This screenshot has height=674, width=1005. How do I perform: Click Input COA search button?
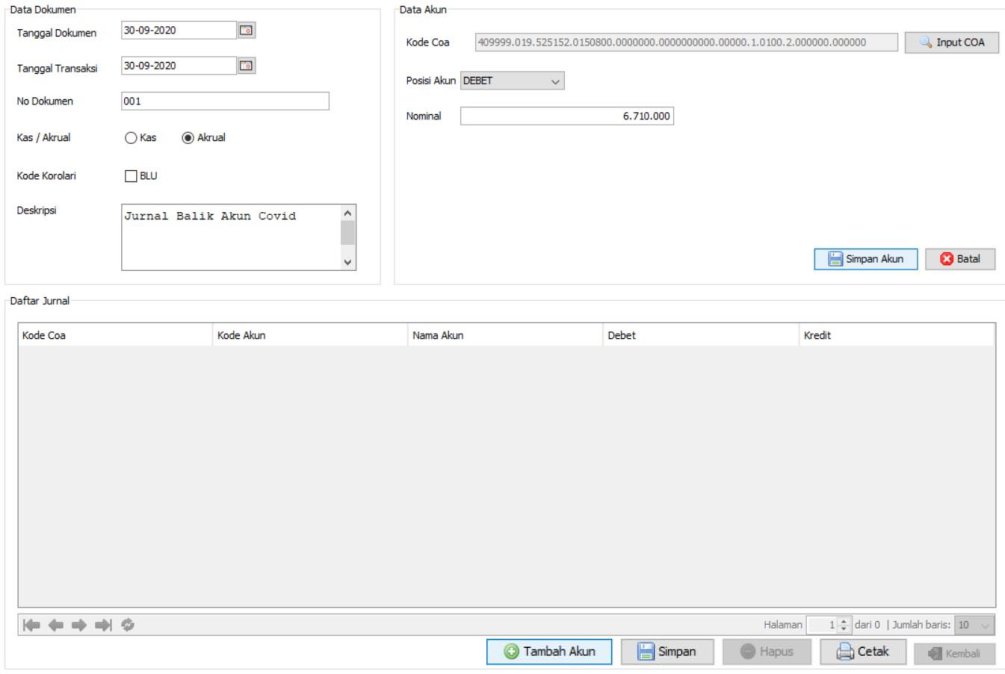[x=951, y=43]
